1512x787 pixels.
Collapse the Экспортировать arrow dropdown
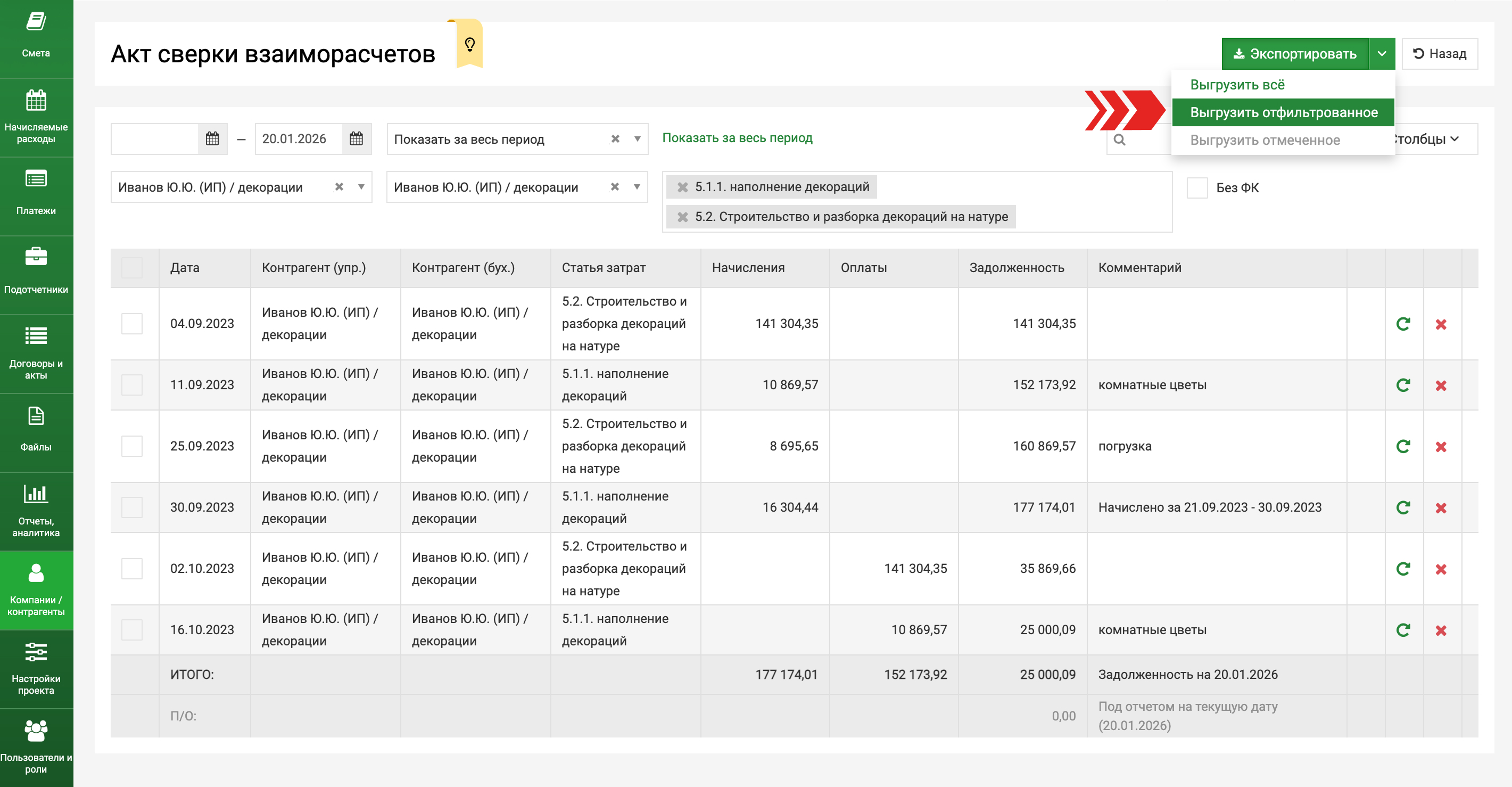(1382, 54)
